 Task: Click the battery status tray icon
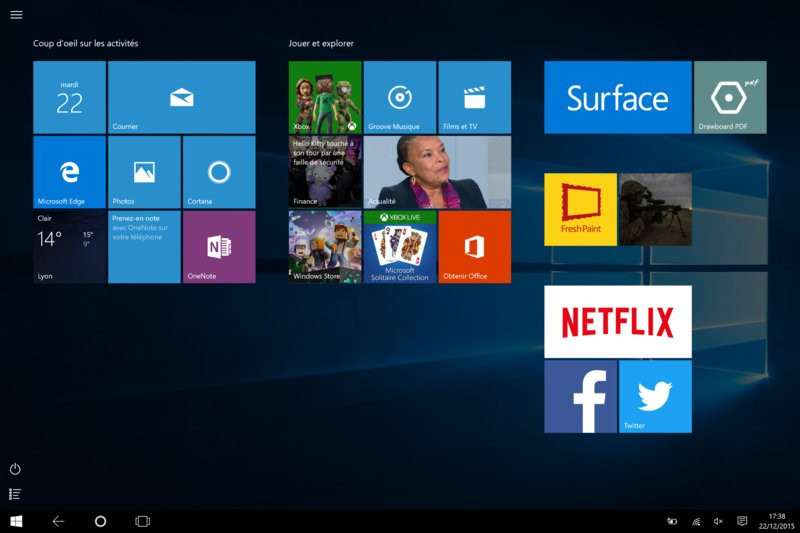coord(672,521)
